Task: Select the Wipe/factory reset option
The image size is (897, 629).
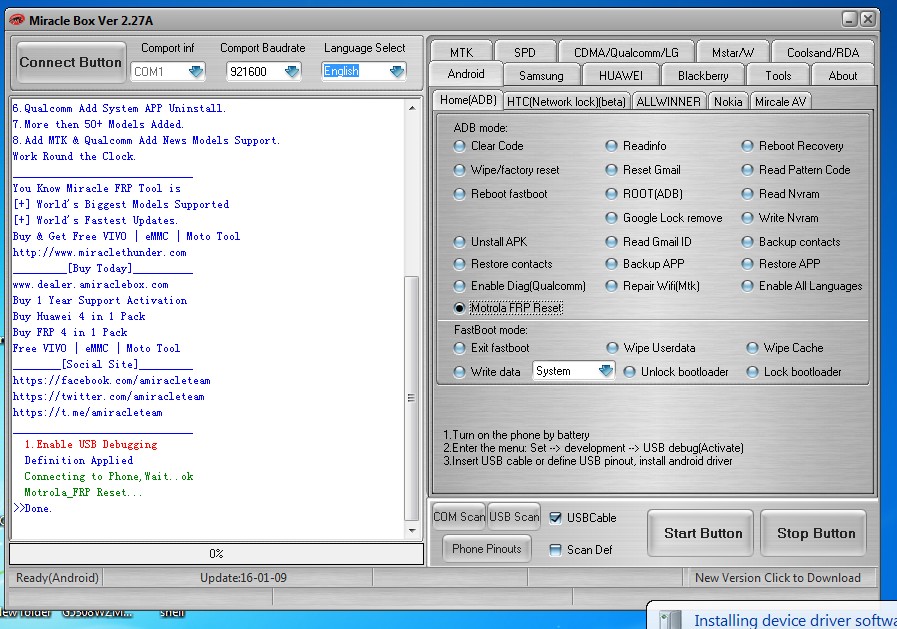Action: [x=459, y=170]
